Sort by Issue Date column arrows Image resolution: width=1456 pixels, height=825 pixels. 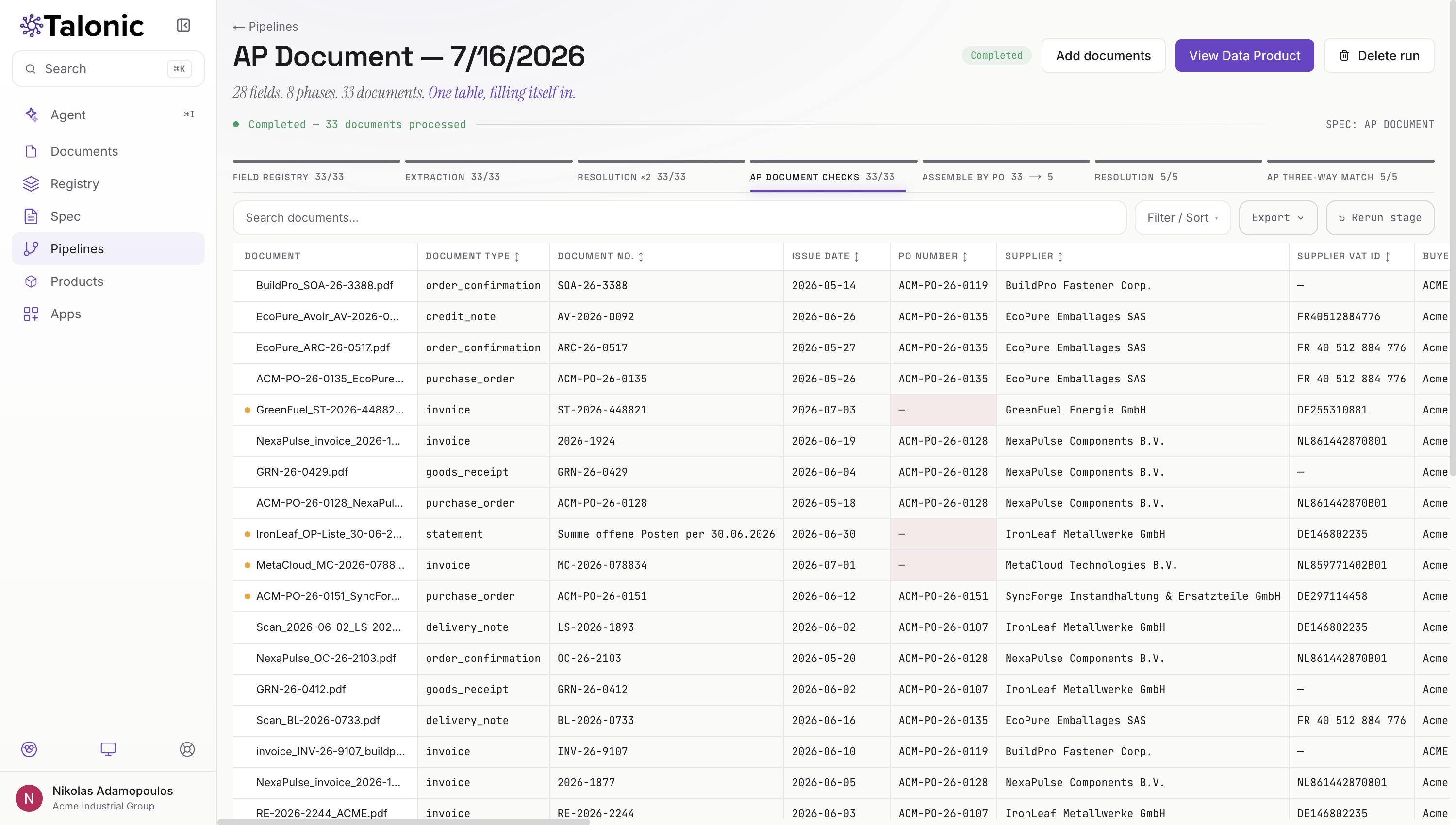pos(856,257)
